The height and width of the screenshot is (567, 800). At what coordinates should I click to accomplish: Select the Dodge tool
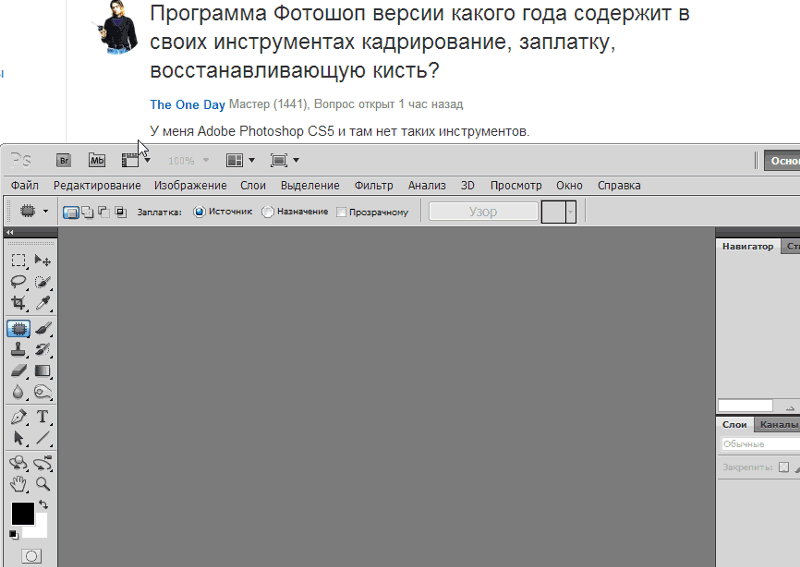tap(42, 392)
